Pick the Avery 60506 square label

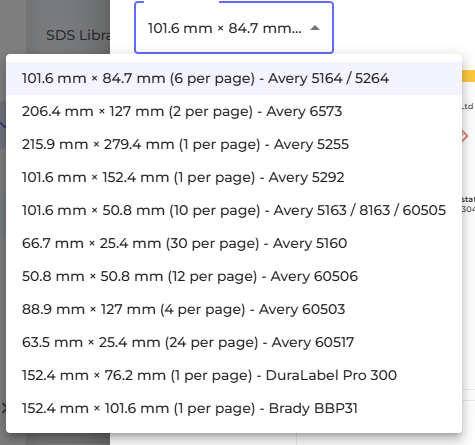click(234, 276)
